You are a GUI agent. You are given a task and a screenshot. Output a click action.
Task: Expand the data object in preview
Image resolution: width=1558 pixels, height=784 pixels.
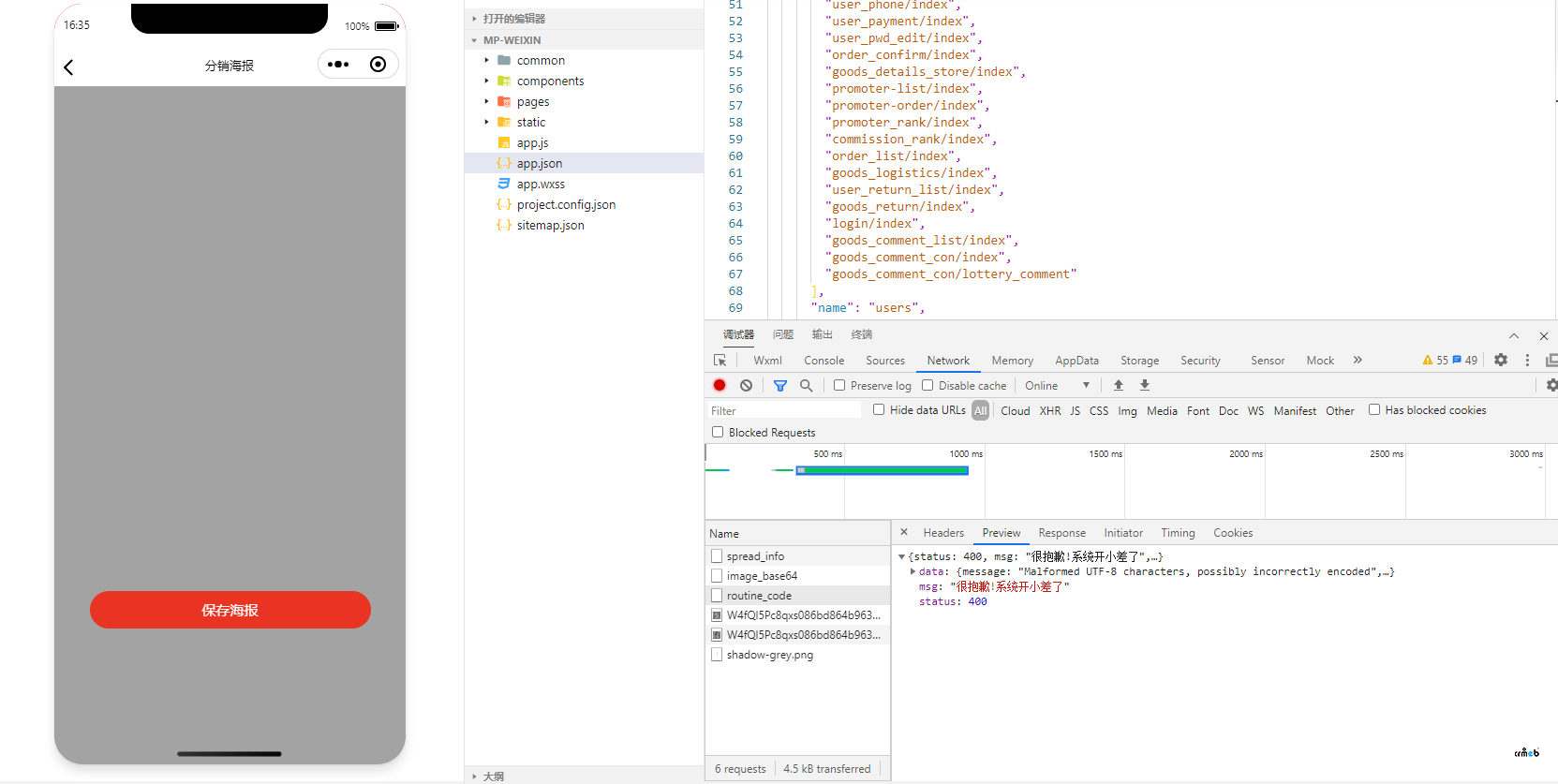click(x=913, y=571)
